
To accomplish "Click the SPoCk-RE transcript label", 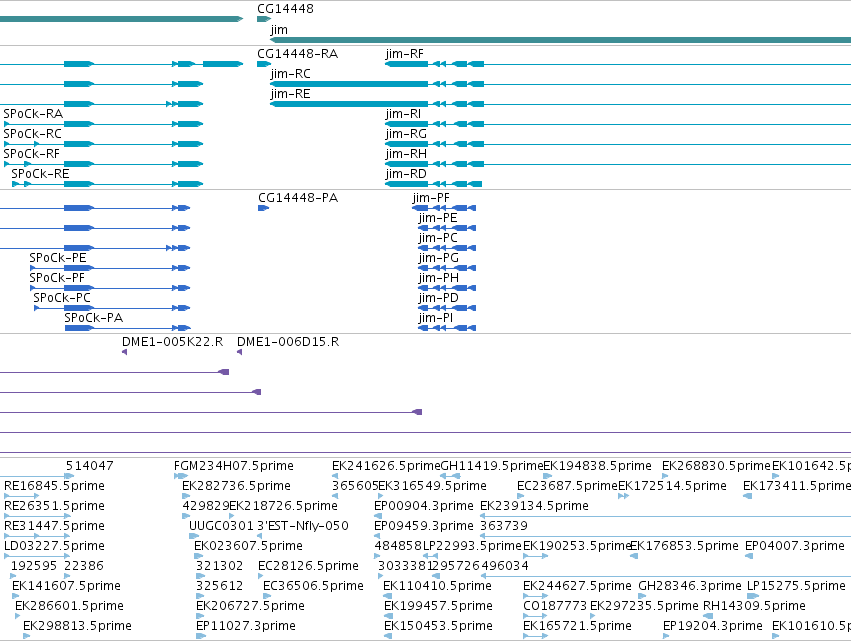I will 40,174.
